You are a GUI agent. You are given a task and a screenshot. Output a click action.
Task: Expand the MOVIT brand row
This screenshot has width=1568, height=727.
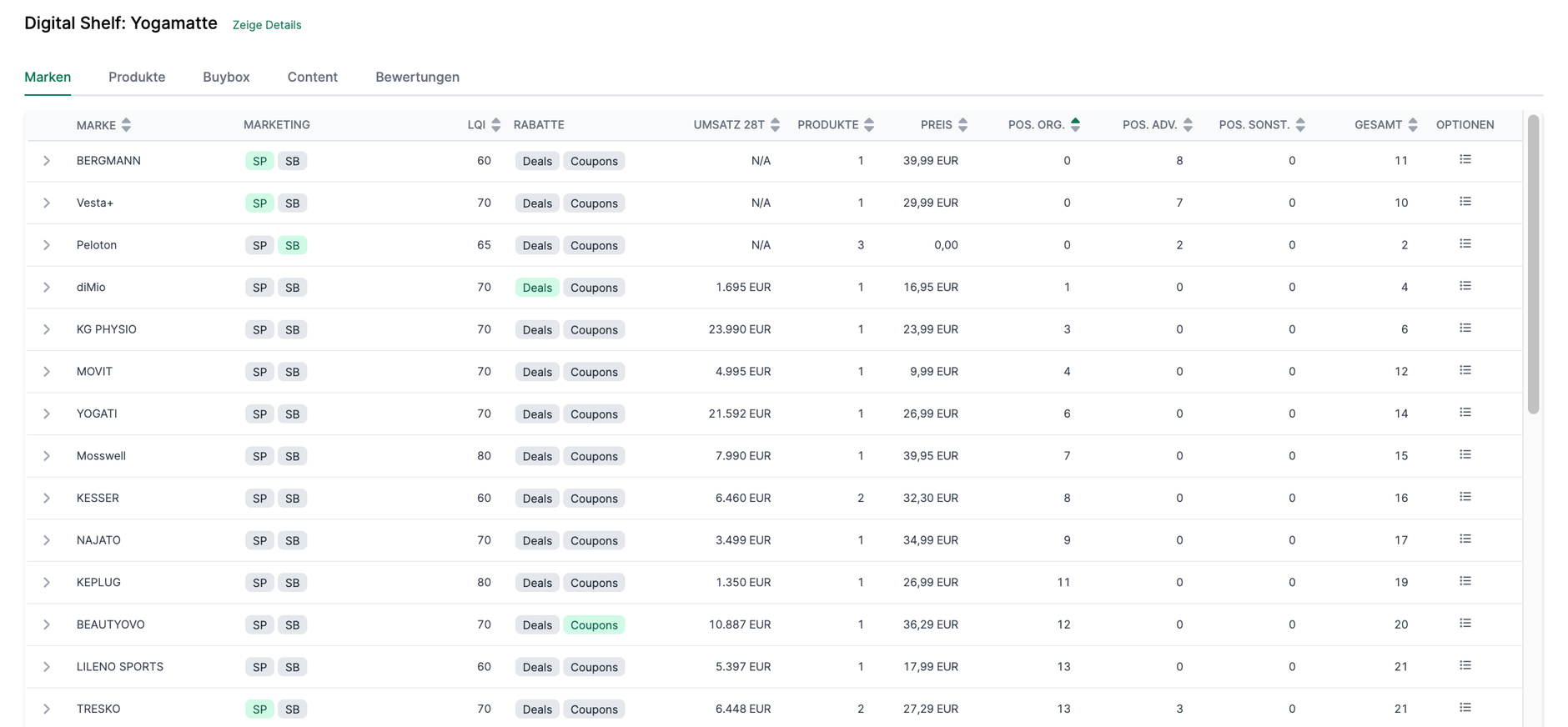47,372
